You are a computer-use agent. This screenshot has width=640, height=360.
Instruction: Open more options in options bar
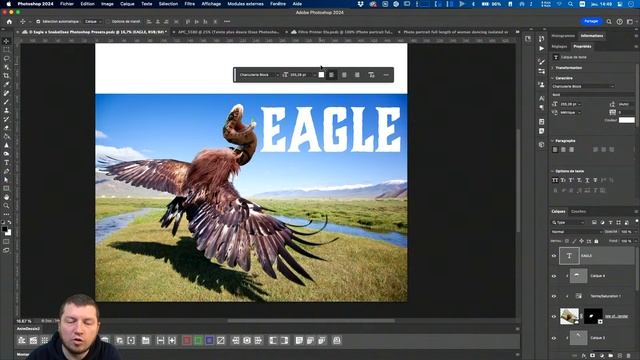click(x=227, y=21)
